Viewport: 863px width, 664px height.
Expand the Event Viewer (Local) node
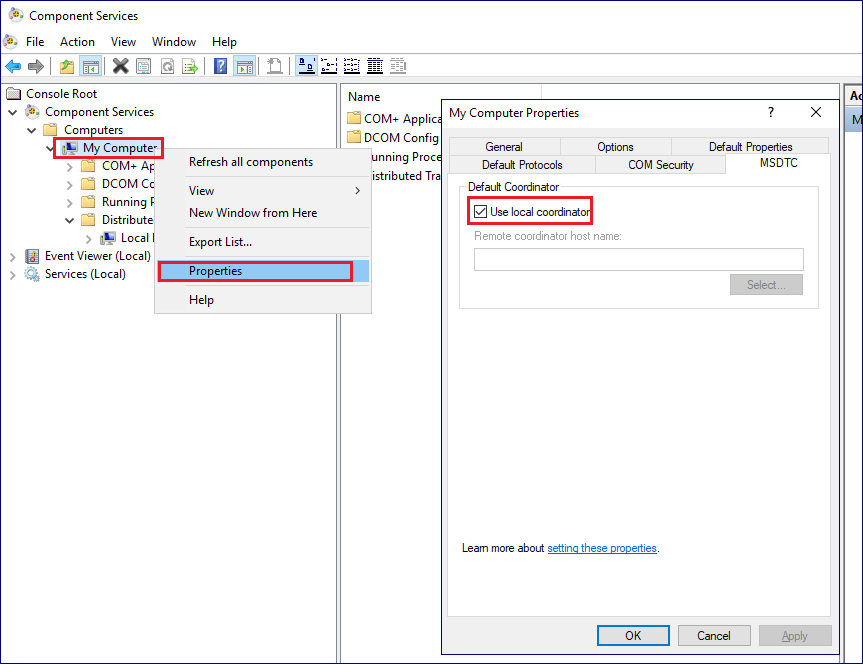pos(13,255)
